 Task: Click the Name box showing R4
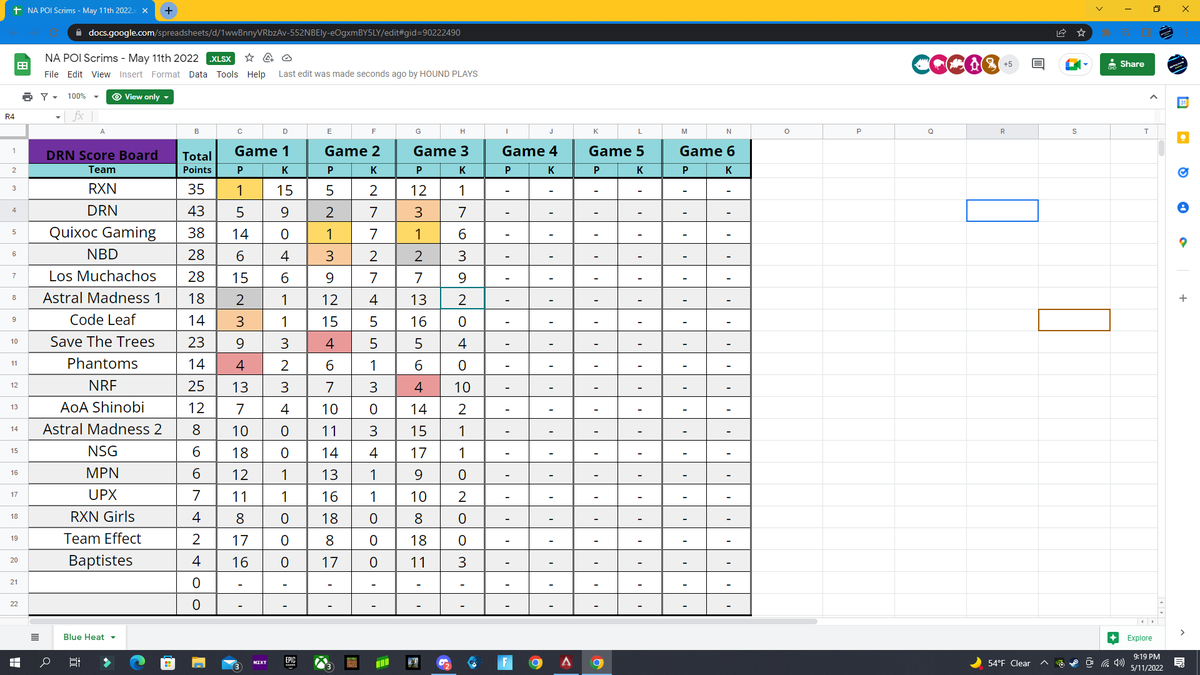pos(25,117)
